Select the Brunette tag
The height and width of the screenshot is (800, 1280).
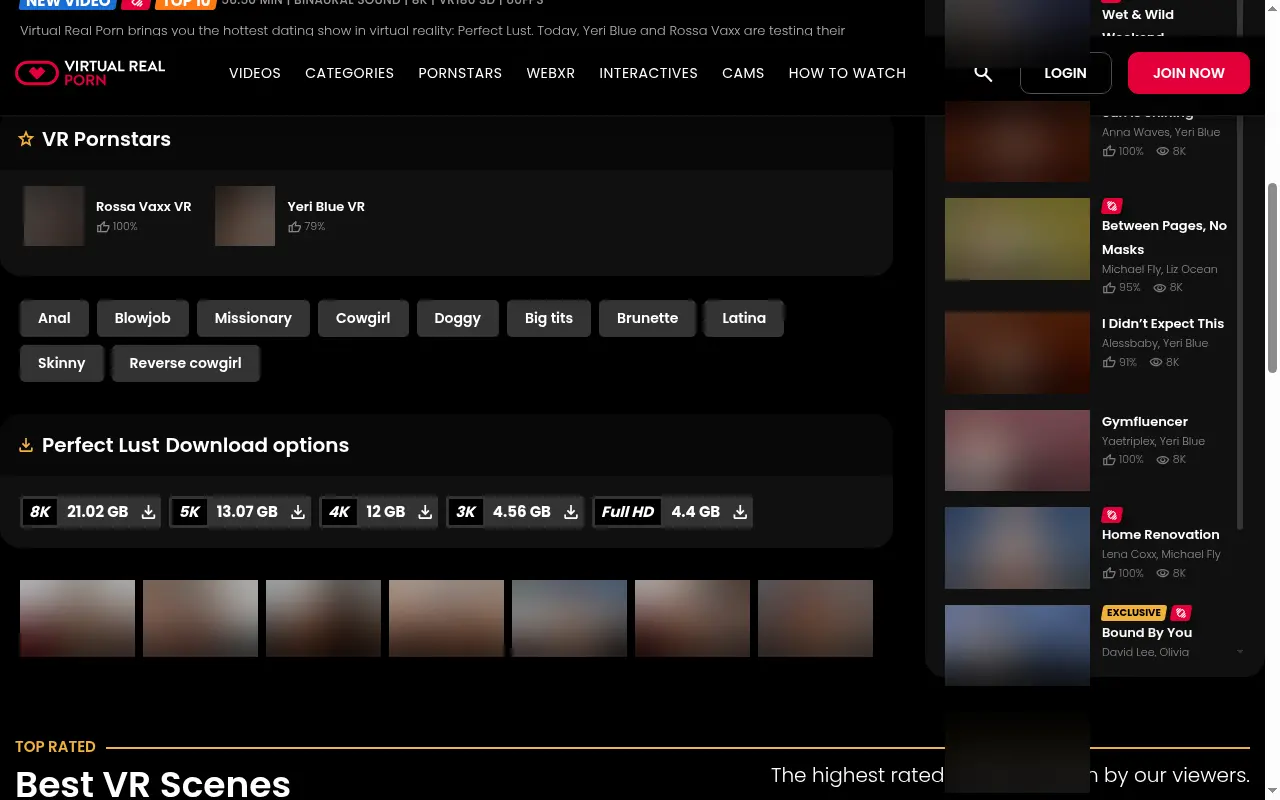[647, 318]
